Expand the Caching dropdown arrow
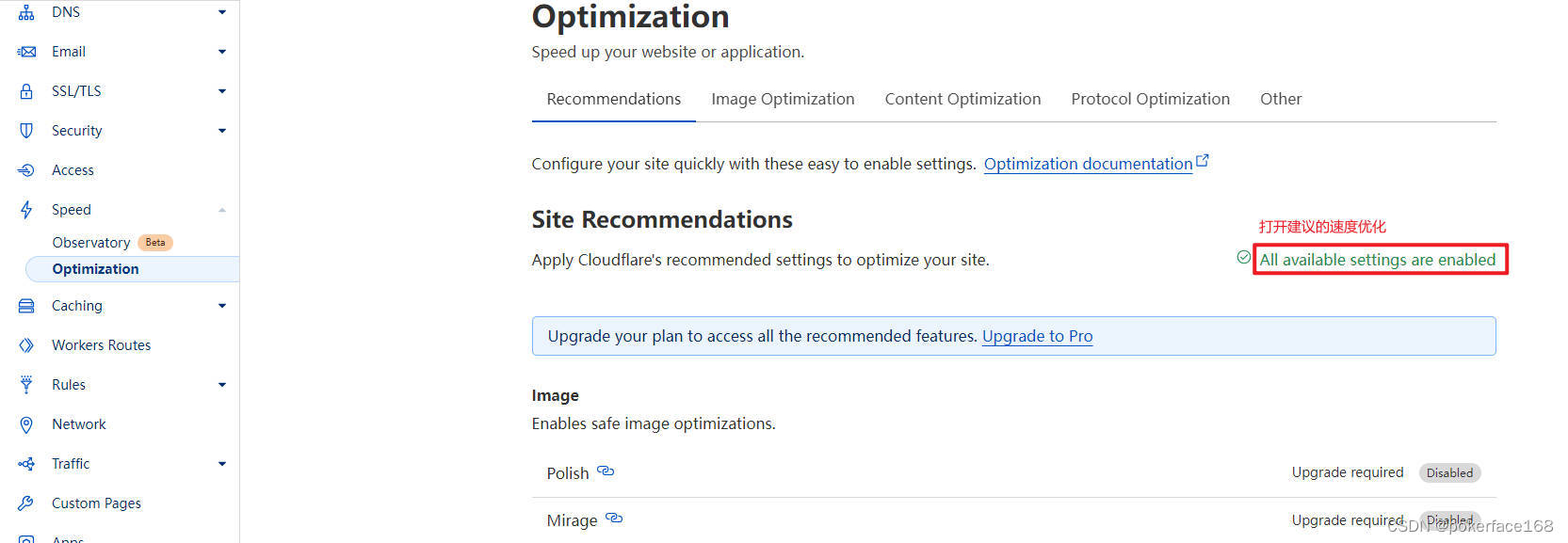 click(x=222, y=306)
